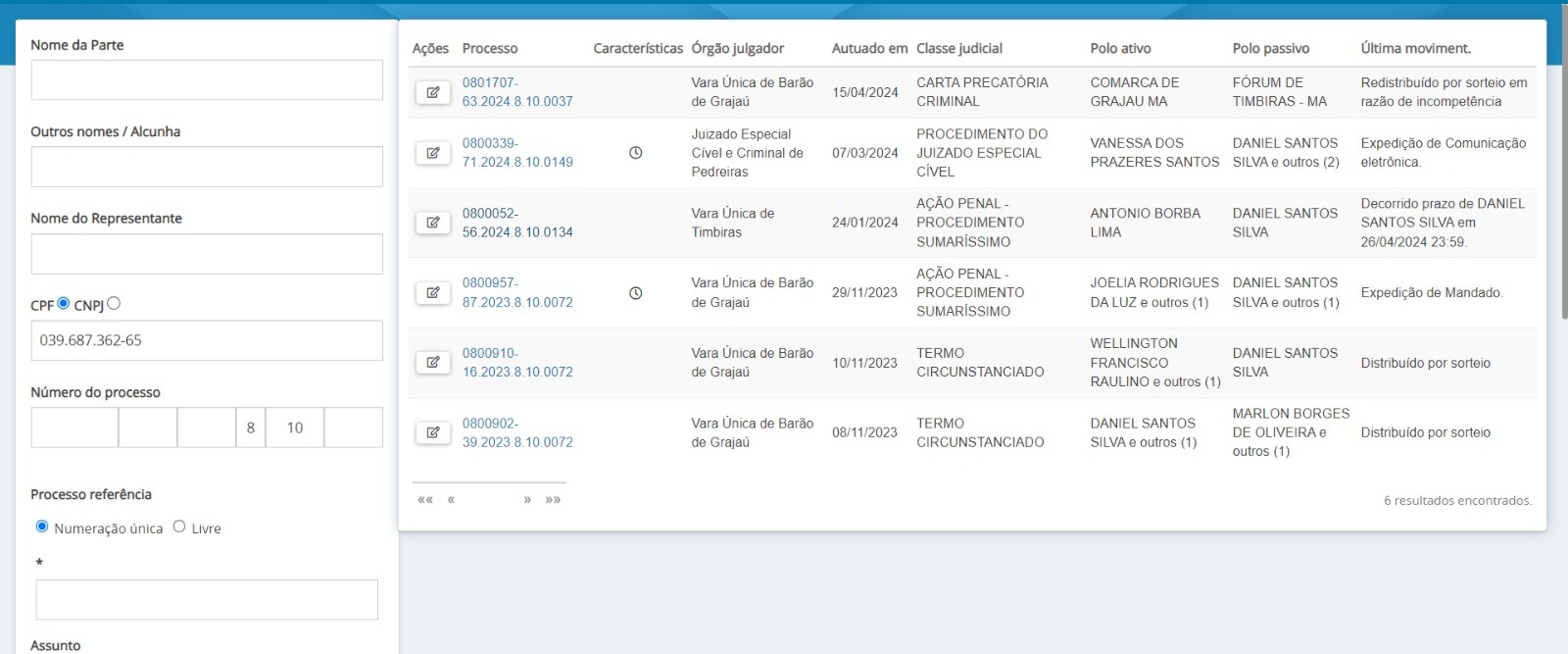Open edit action for process 0800957-87.2023.8.10.0072
Image resolution: width=1568 pixels, height=654 pixels.
point(432,292)
